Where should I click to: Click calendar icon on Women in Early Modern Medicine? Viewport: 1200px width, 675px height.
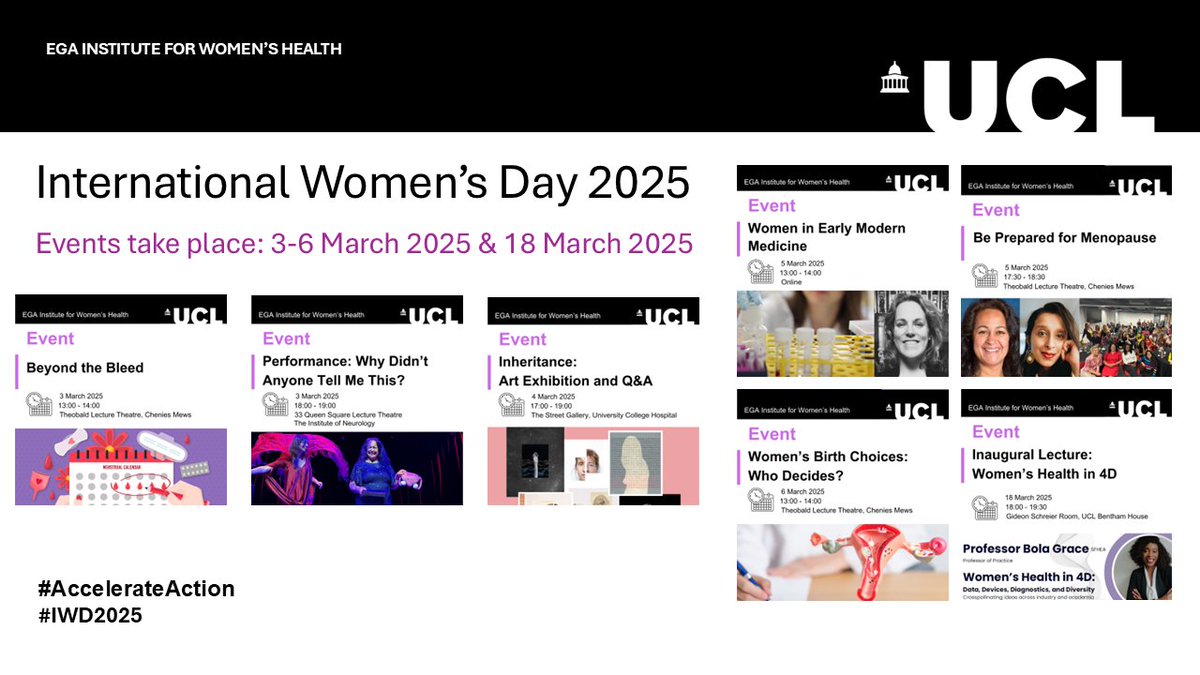point(760,272)
